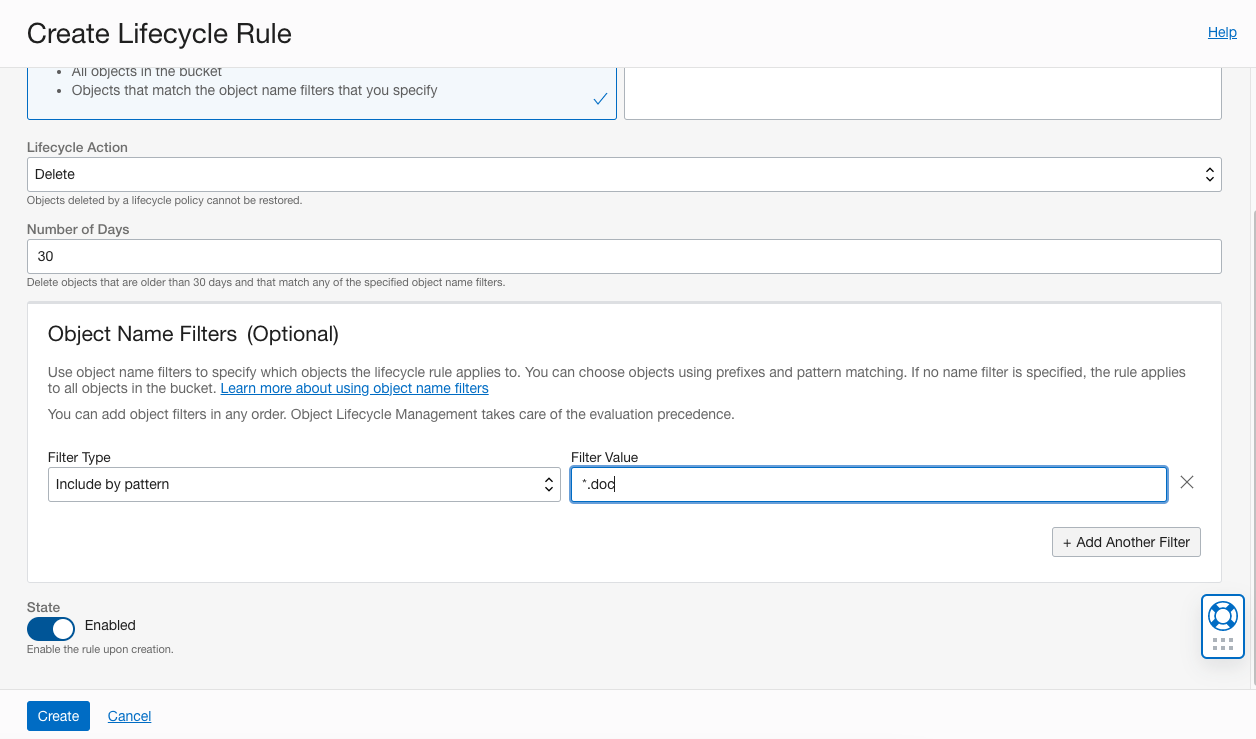Click the Create Lifecycle Rule title
Image resolution: width=1256 pixels, height=739 pixels.
pos(159,34)
